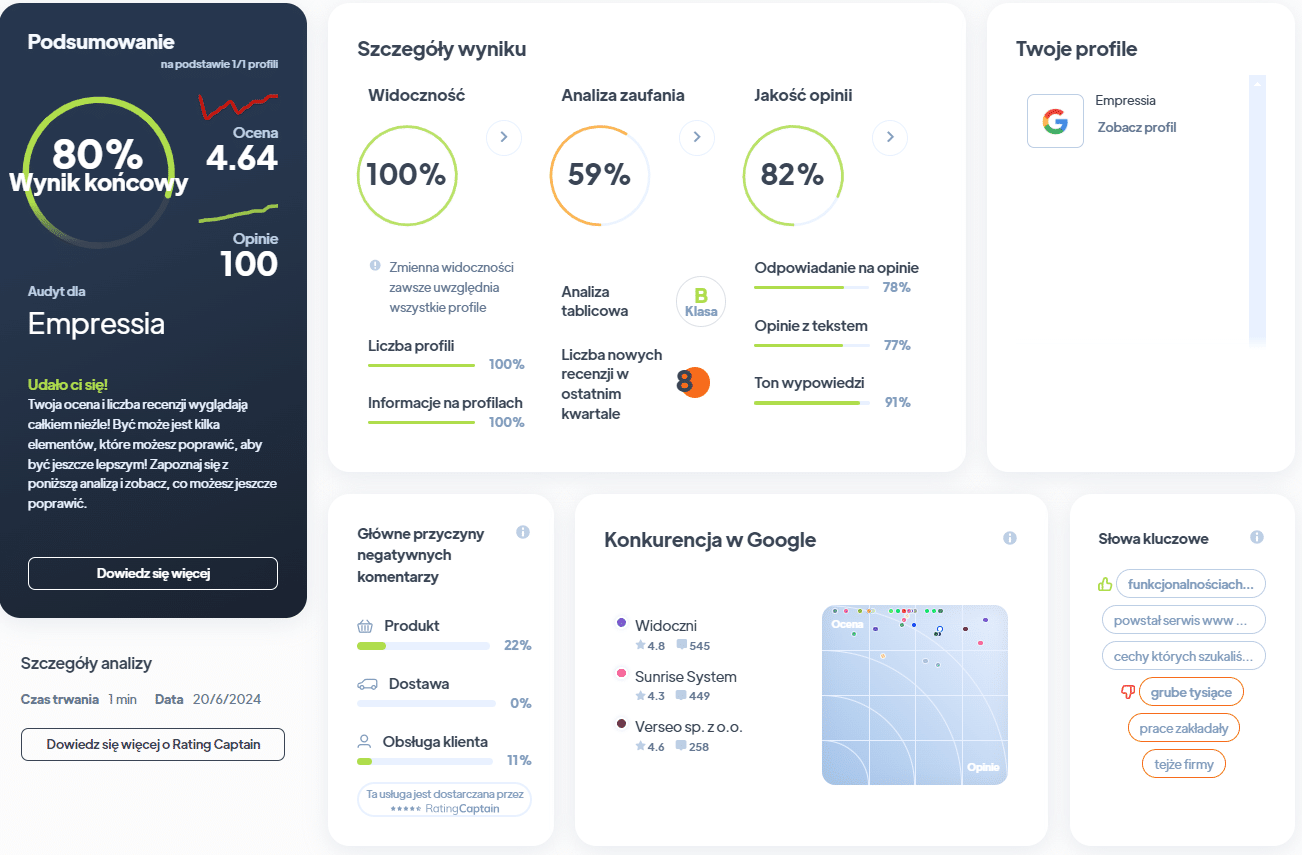Select the tejże firmy keyword tag
The height and width of the screenshot is (855, 1302).
click(x=1184, y=764)
